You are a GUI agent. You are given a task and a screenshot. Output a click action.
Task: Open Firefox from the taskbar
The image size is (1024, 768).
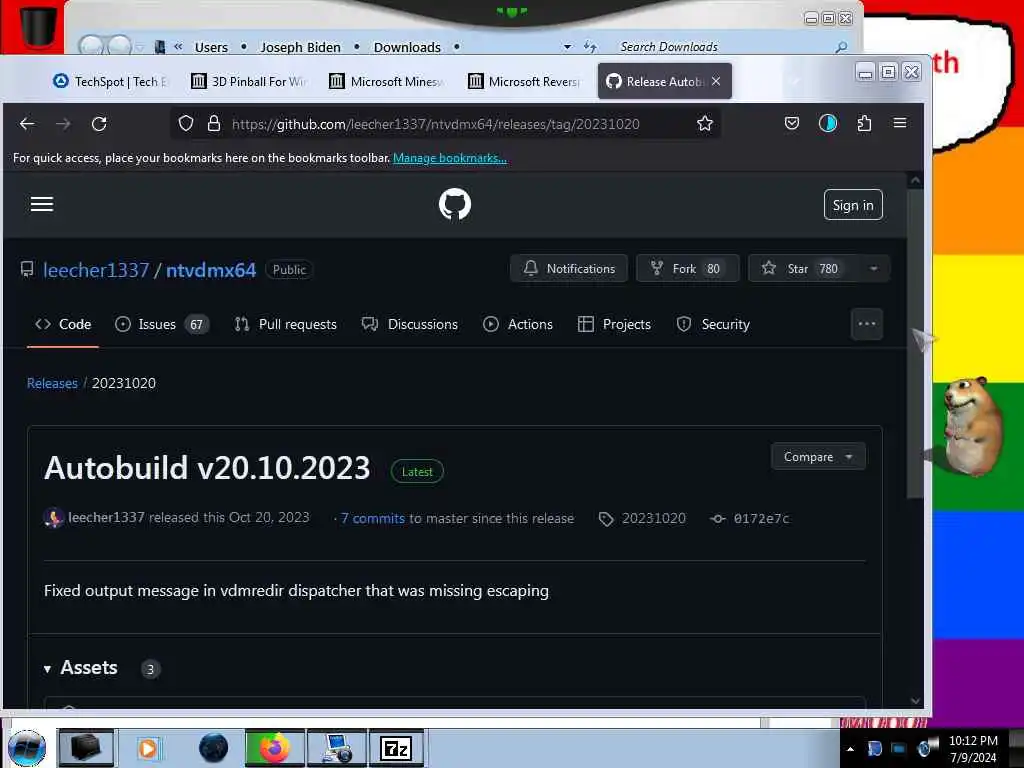pos(274,748)
